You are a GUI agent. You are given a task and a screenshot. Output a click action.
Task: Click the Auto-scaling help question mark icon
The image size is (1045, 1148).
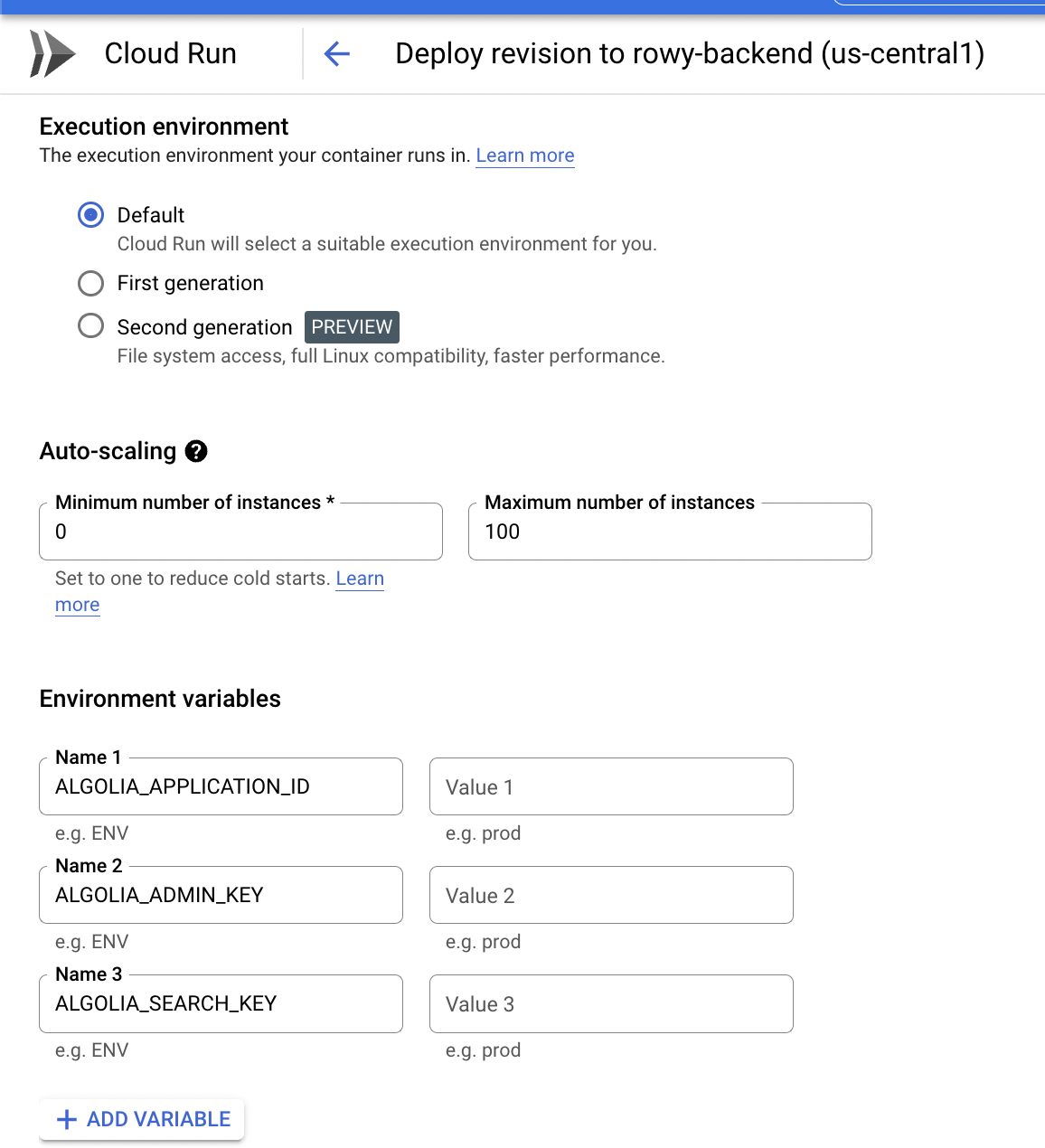[x=196, y=451]
